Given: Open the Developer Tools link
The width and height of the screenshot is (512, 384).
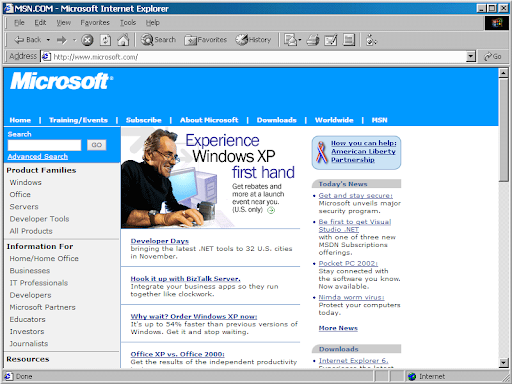Looking at the screenshot, I should pyautogui.click(x=39, y=219).
